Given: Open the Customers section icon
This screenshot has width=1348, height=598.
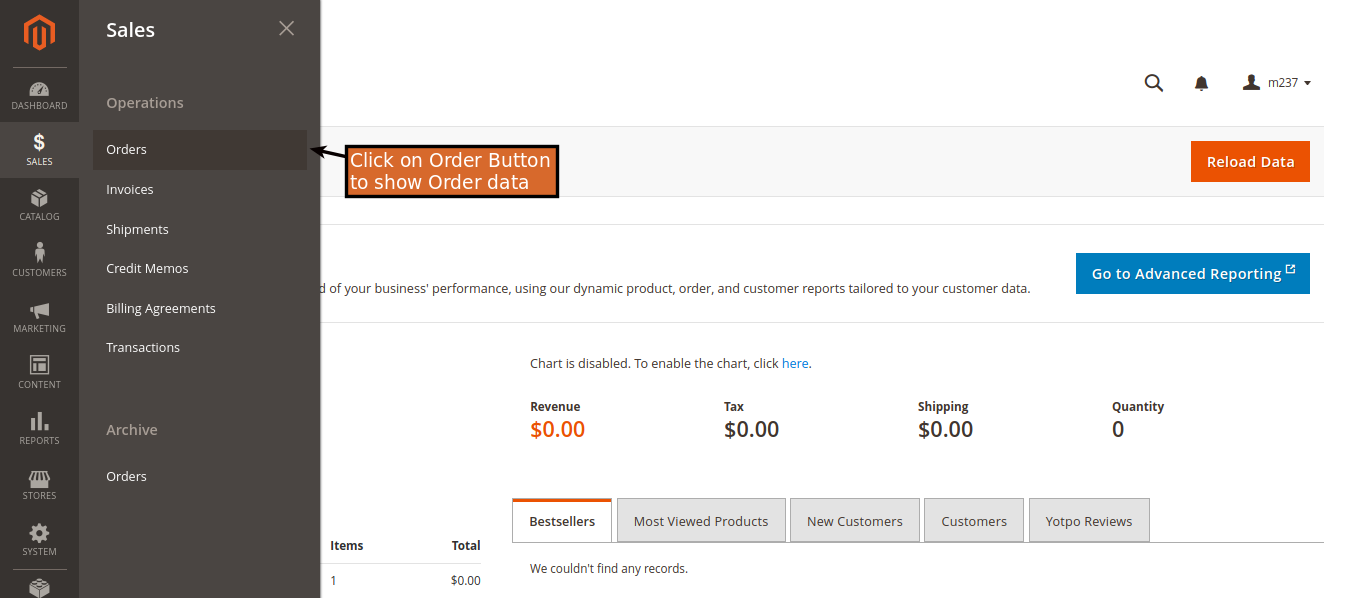Looking at the screenshot, I should point(39,258).
